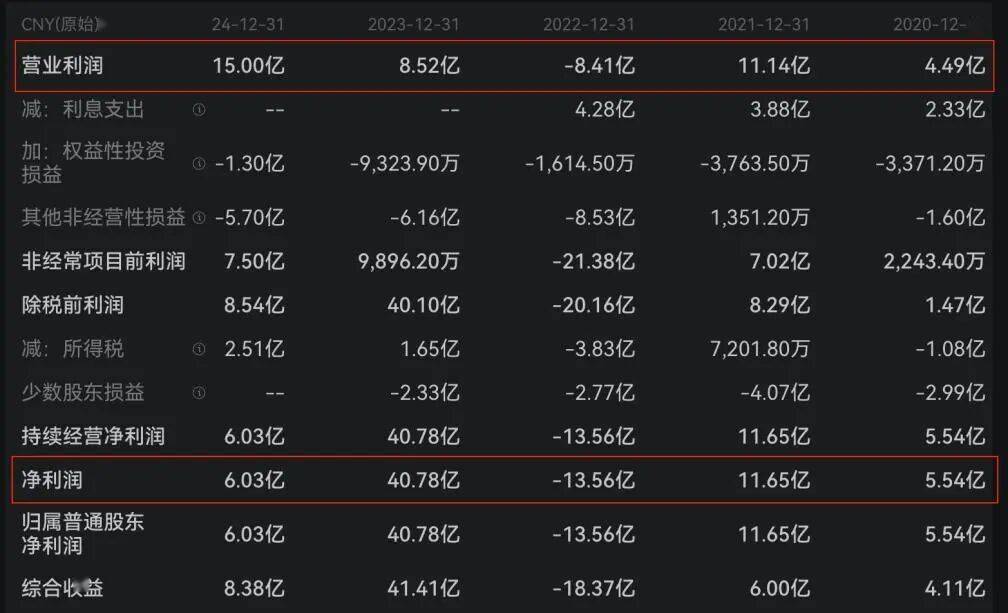The width and height of the screenshot is (1008, 613).
Task: Open the 持续经营净利润 row label
Action: point(93,436)
